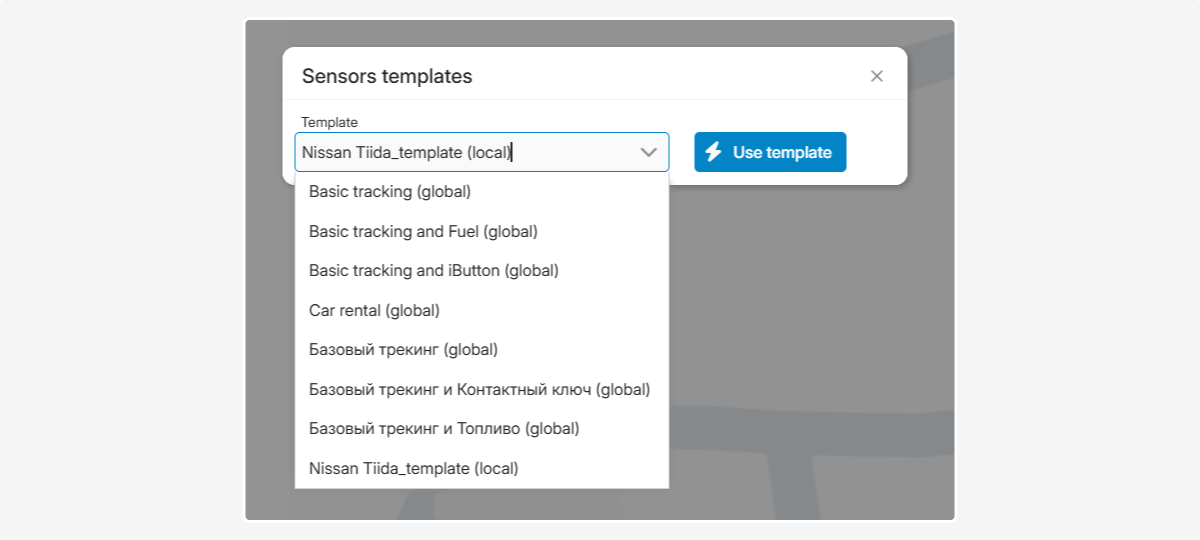Click dimmed backdrop left of the dropdown list
Screen dimensions: 1200x540
[270, 350]
